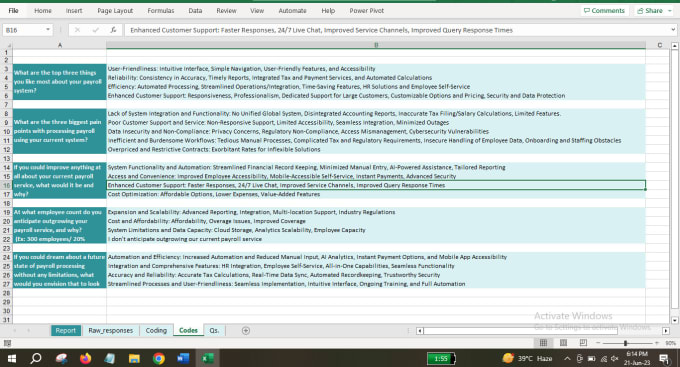Add a new sheet with plus icon
Image resolution: width=680 pixels, height=367 pixels.
tap(246, 331)
